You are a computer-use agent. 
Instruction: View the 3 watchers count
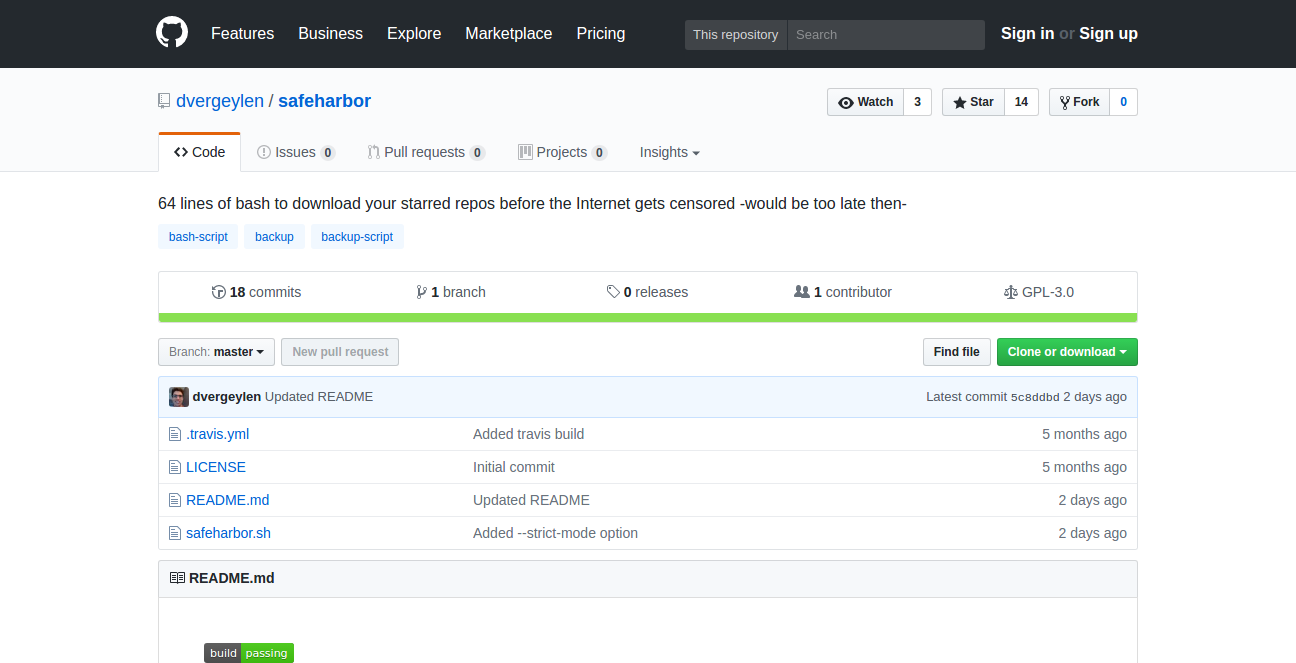point(918,102)
